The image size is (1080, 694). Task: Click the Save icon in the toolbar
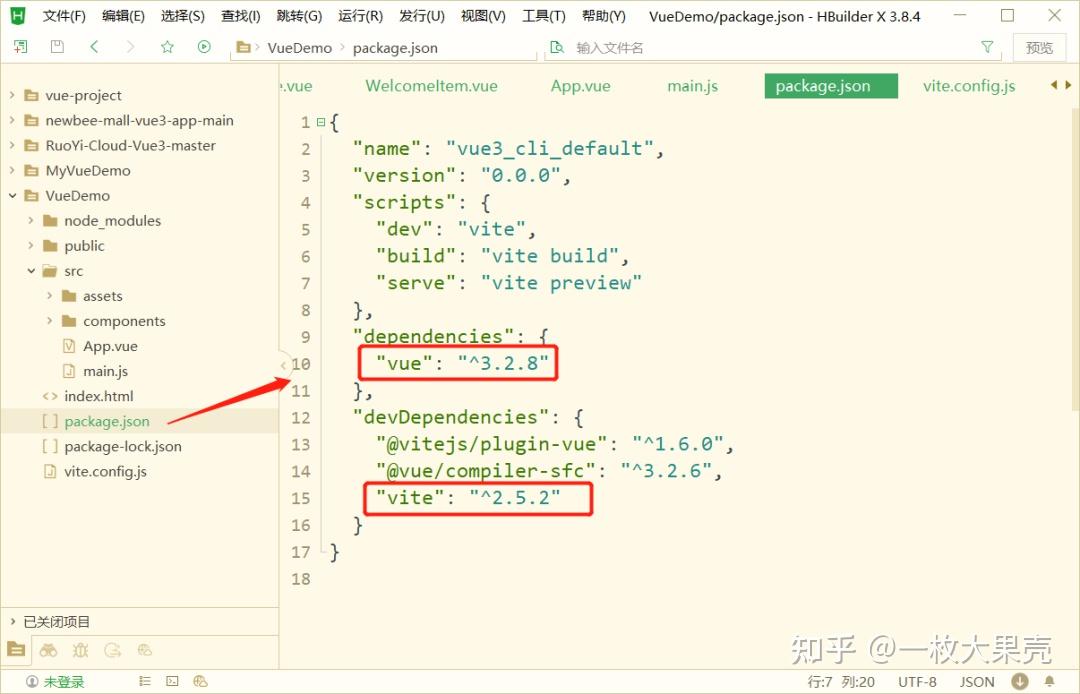[56, 46]
